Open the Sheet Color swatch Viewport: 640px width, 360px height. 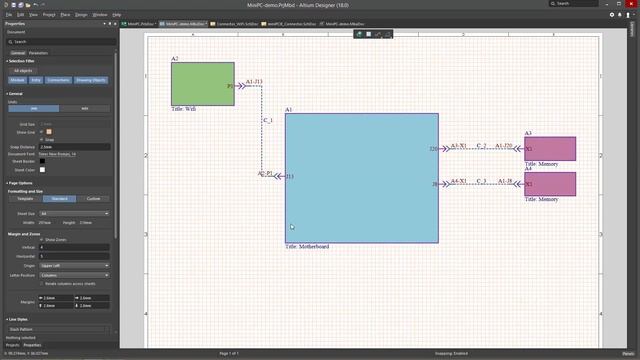42,170
